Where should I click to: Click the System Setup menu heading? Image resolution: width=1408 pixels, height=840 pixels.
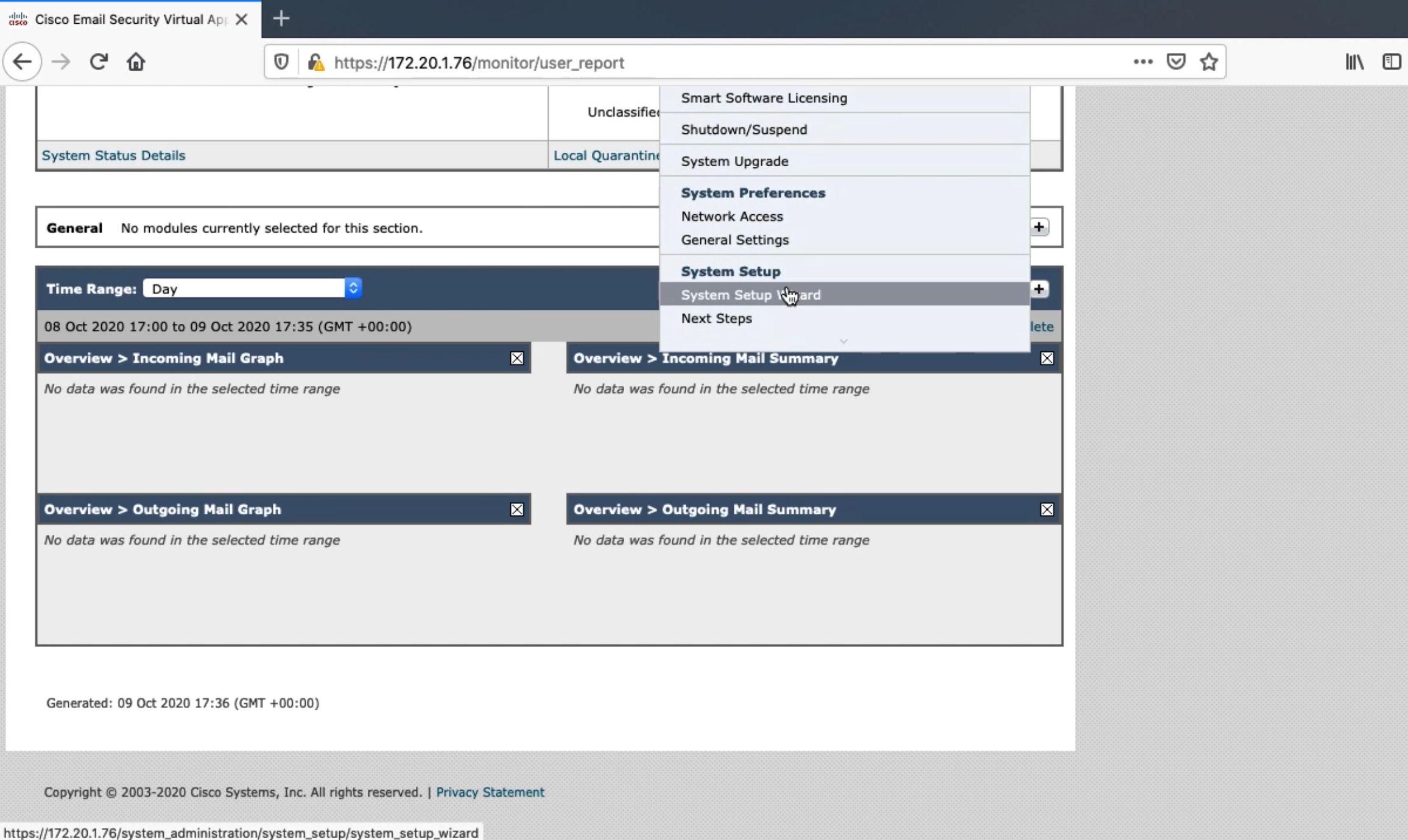click(x=731, y=271)
